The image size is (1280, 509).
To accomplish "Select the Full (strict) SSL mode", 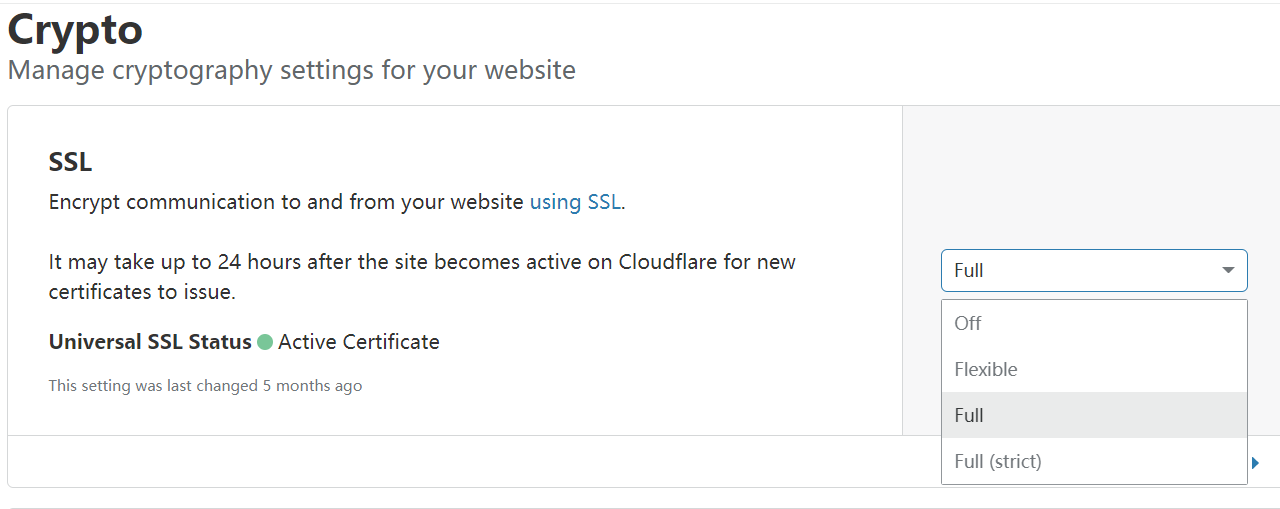I will (998, 461).
